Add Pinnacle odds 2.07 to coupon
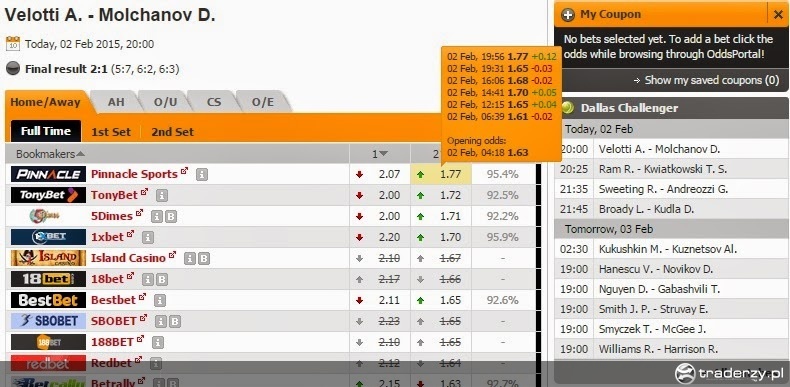 [389, 174]
